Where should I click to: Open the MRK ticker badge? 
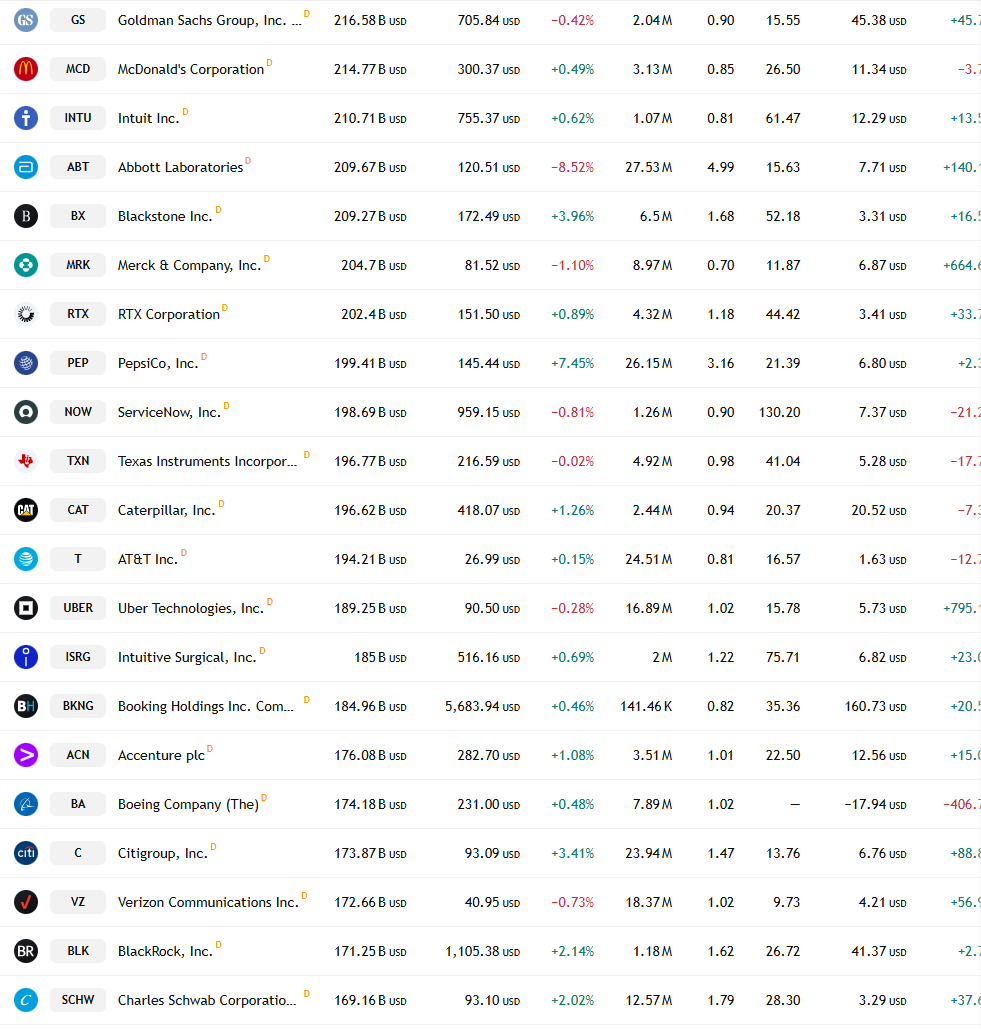pyautogui.click(x=78, y=265)
